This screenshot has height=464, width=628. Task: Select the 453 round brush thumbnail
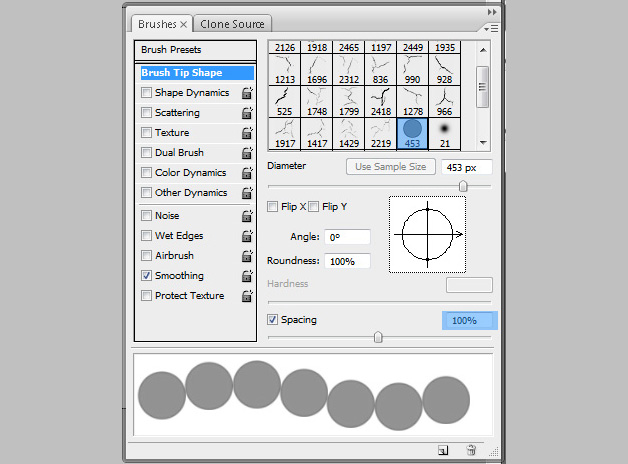pos(413,134)
